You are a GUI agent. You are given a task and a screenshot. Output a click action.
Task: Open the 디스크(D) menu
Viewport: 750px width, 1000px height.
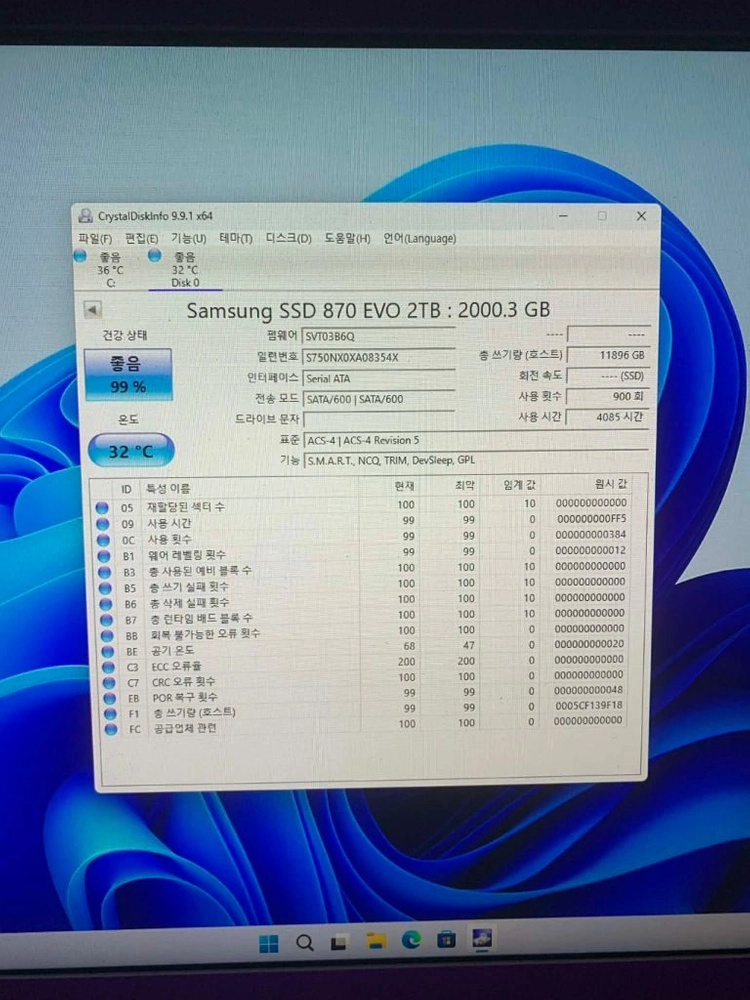(288, 239)
